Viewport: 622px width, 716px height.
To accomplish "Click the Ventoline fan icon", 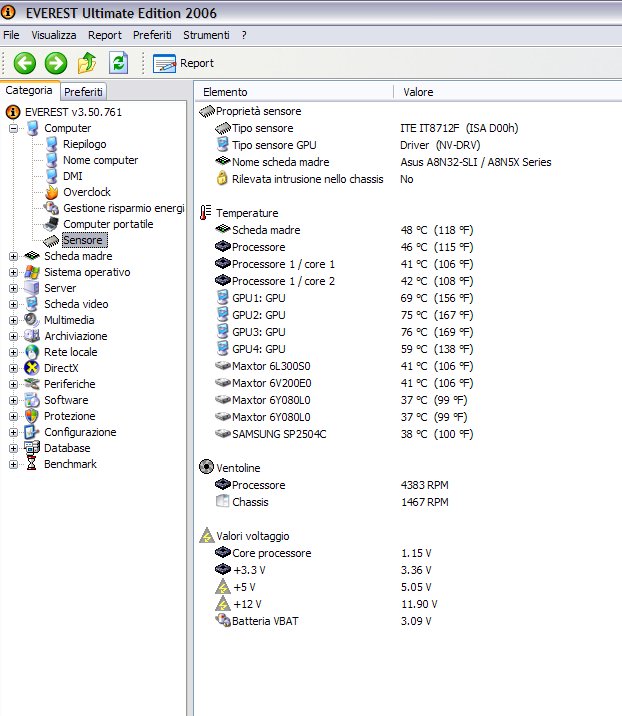I will point(206,467).
